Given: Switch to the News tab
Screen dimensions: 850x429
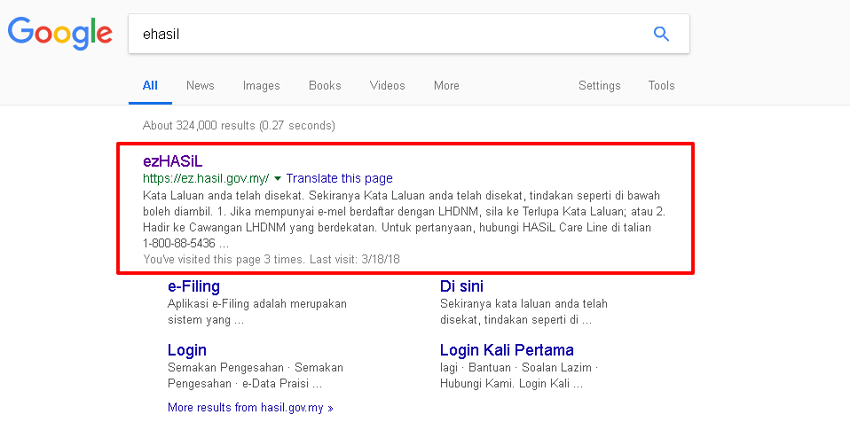Looking at the screenshot, I should point(200,86).
